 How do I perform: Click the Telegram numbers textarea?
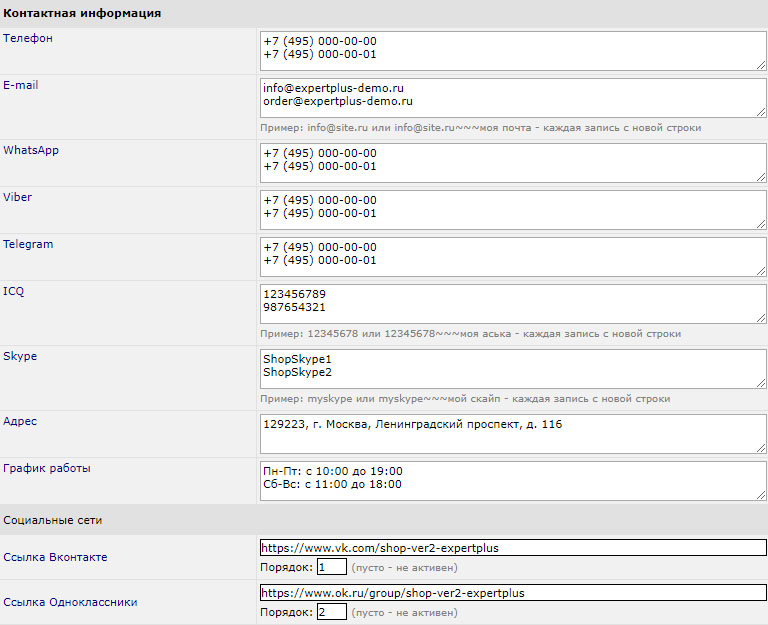(x=513, y=258)
